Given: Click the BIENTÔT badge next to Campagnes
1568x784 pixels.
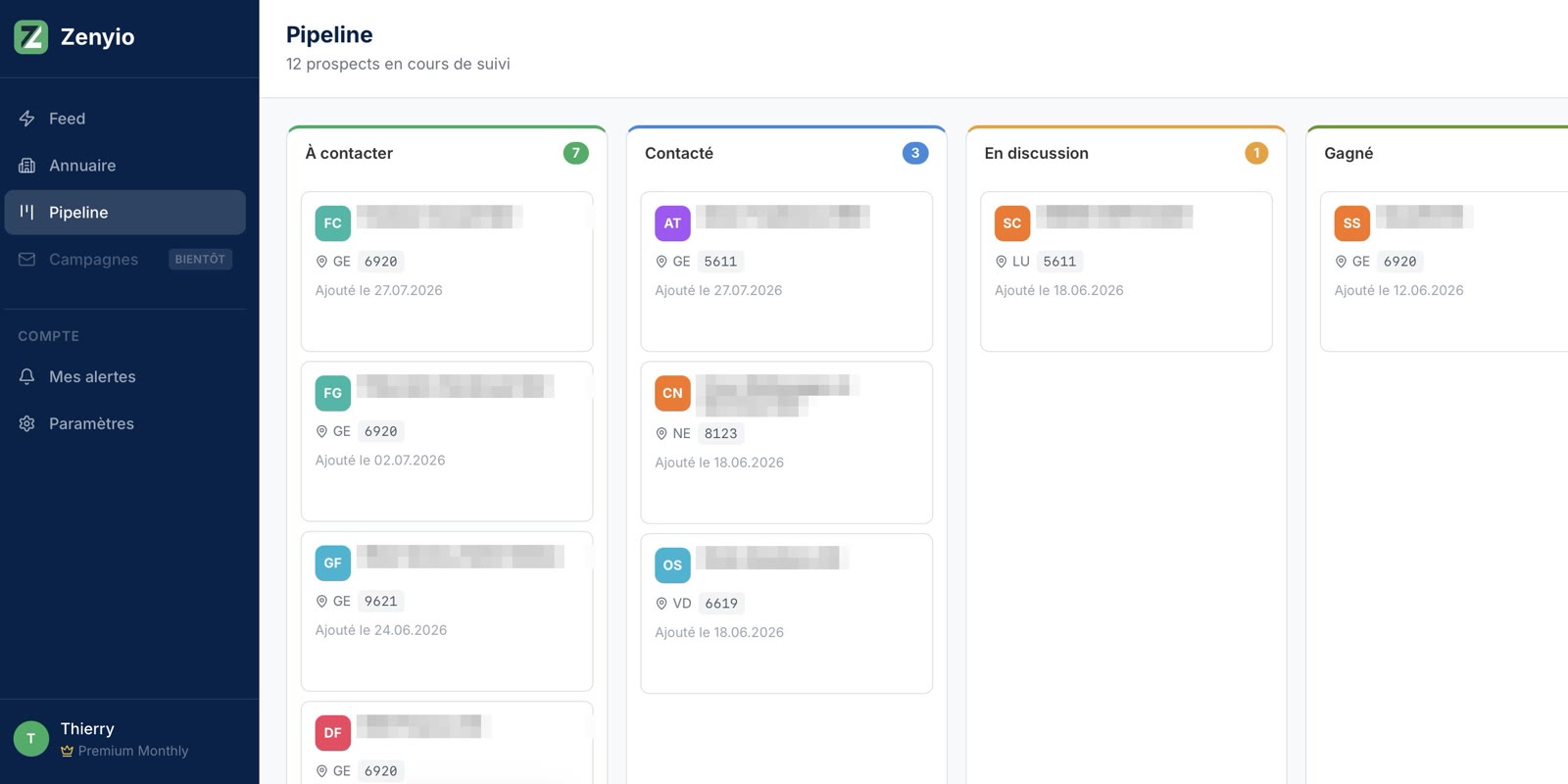Looking at the screenshot, I should (200, 260).
